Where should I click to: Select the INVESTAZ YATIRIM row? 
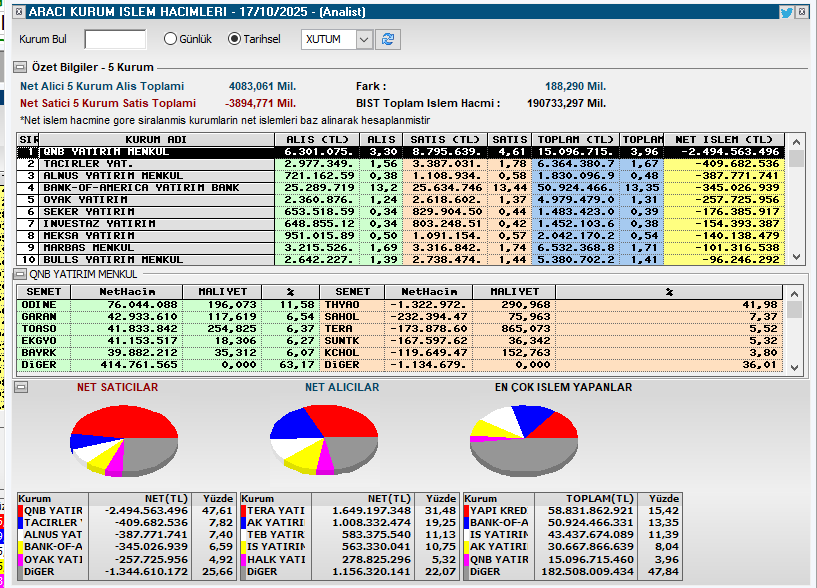[x=400, y=224]
